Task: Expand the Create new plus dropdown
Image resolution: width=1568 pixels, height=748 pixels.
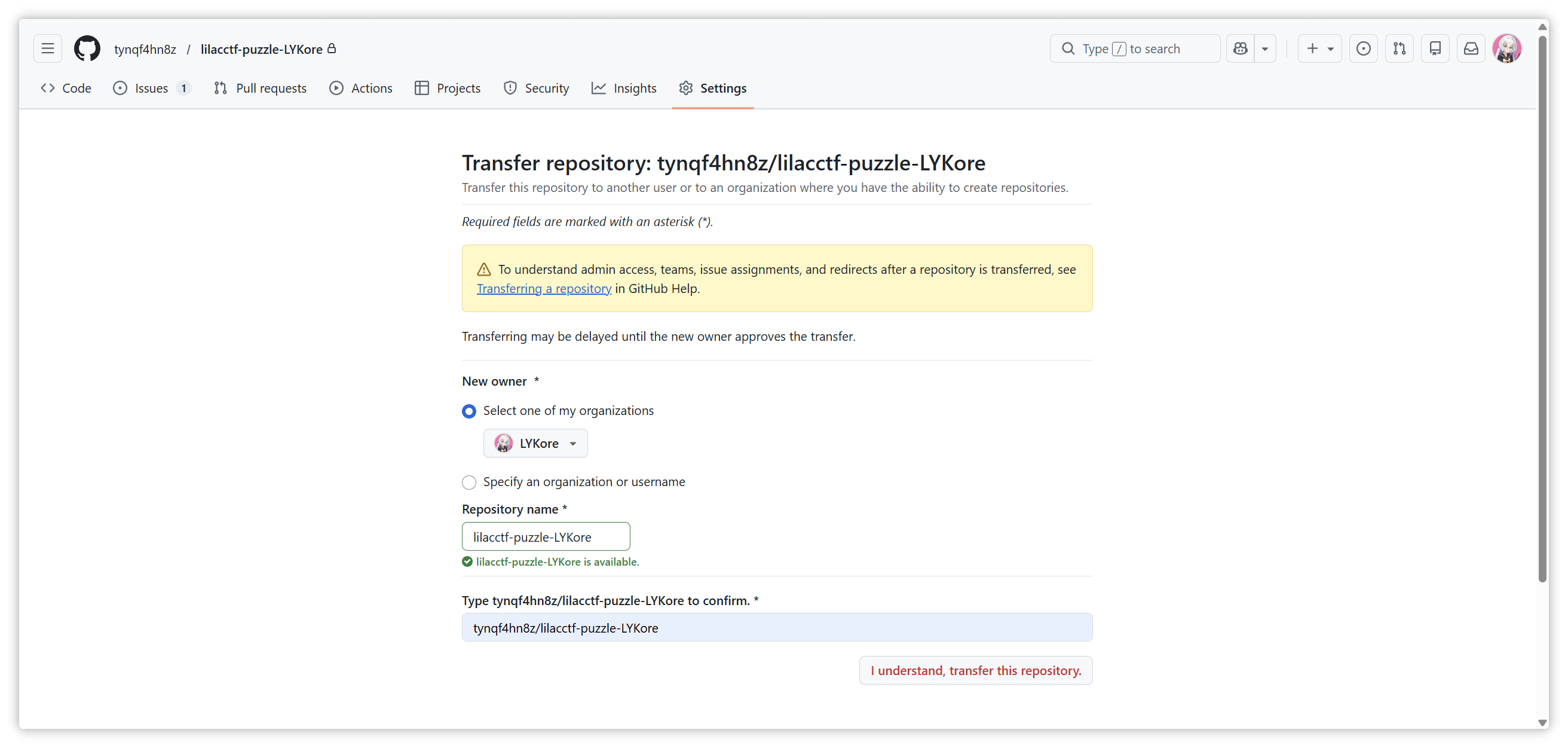Action: pos(1319,48)
